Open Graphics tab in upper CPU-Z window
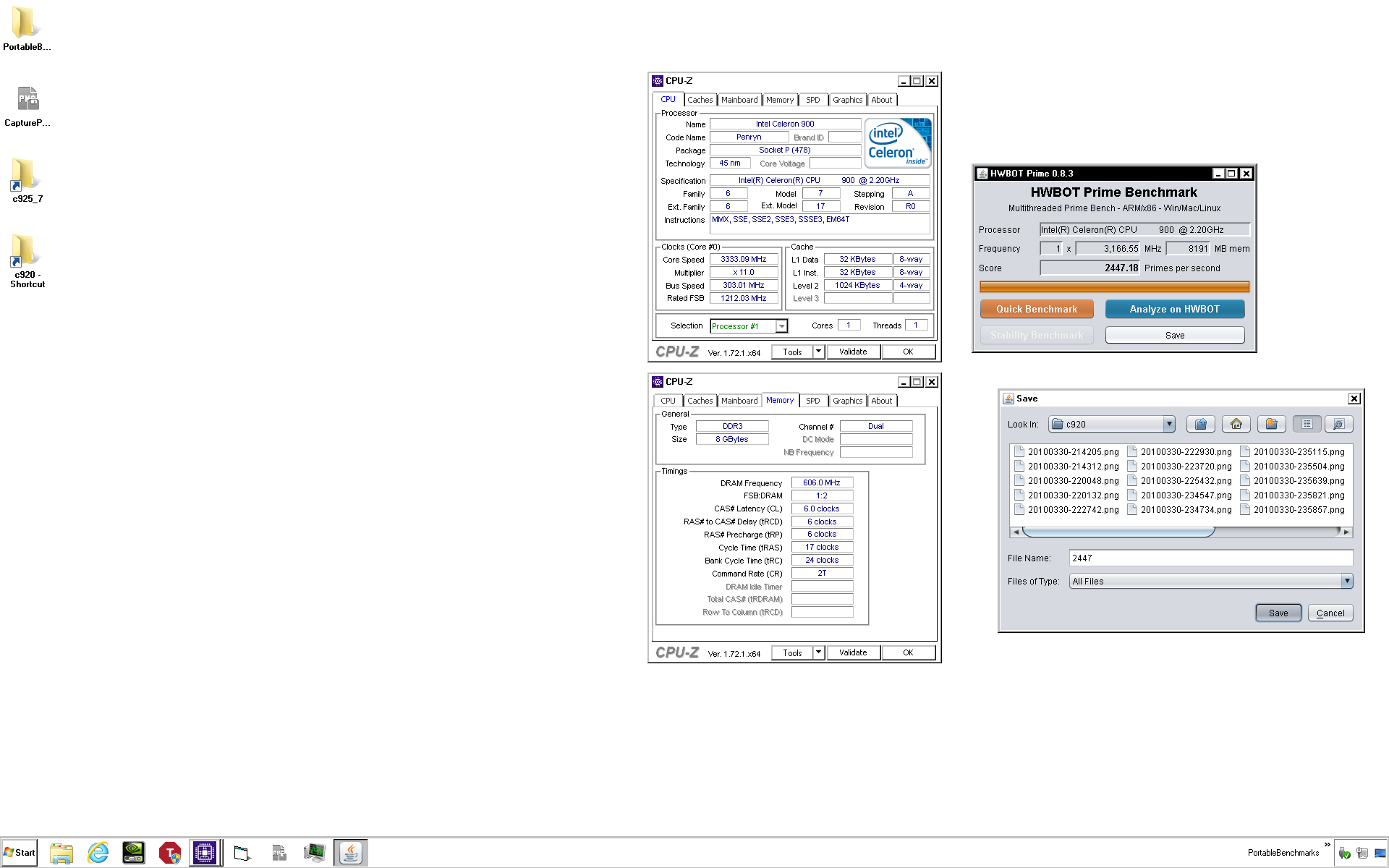 pyautogui.click(x=847, y=100)
